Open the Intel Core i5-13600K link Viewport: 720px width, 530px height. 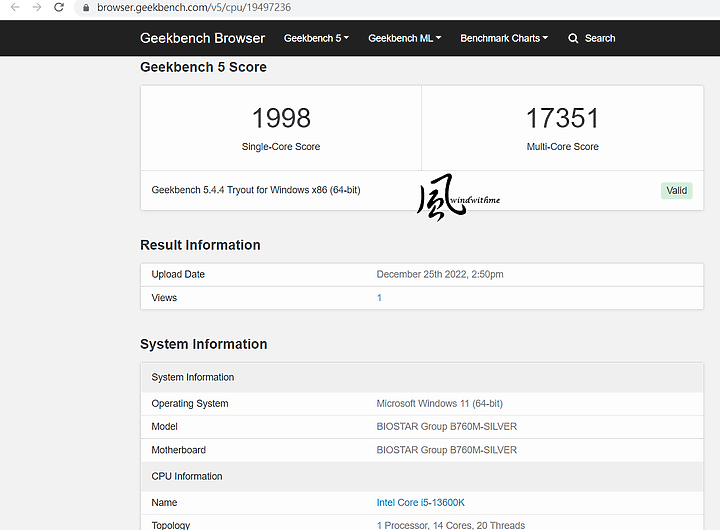tap(421, 502)
